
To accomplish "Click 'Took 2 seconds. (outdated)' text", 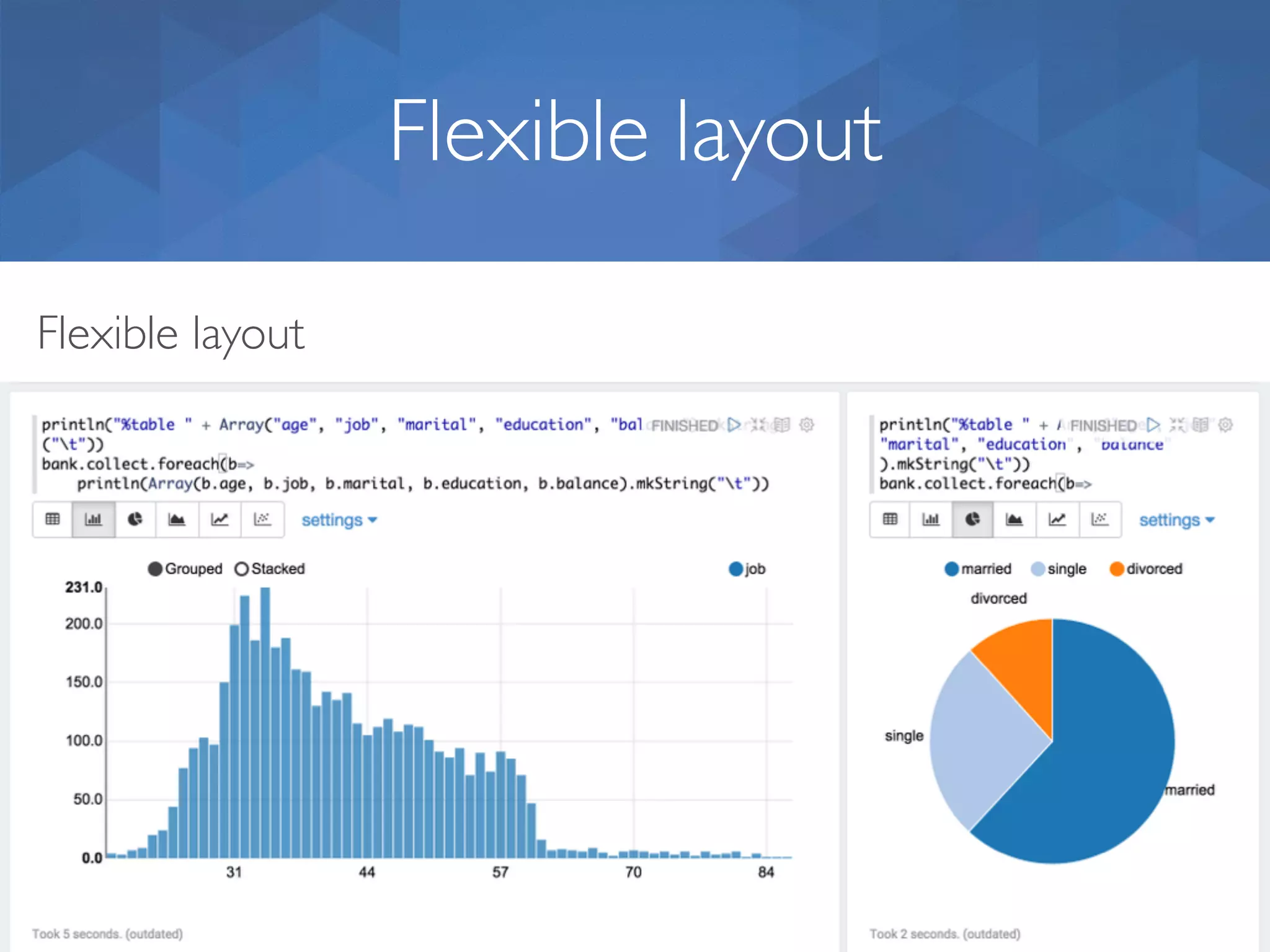I will tap(944, 933).
